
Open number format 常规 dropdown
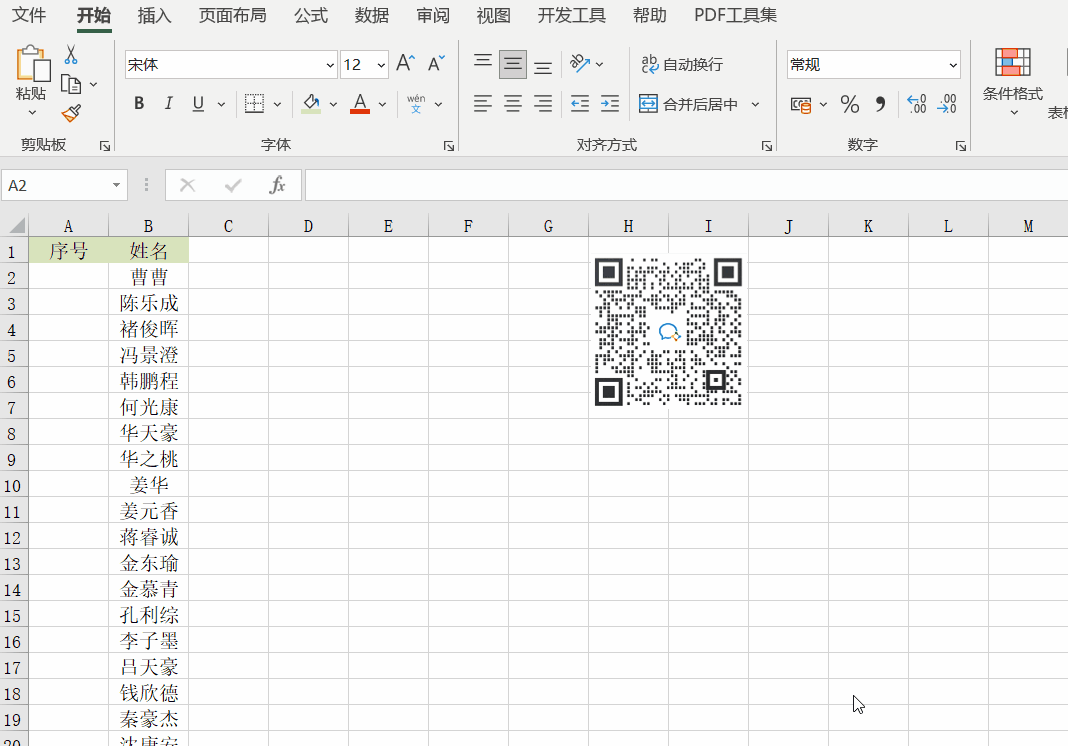click(953, 65)
